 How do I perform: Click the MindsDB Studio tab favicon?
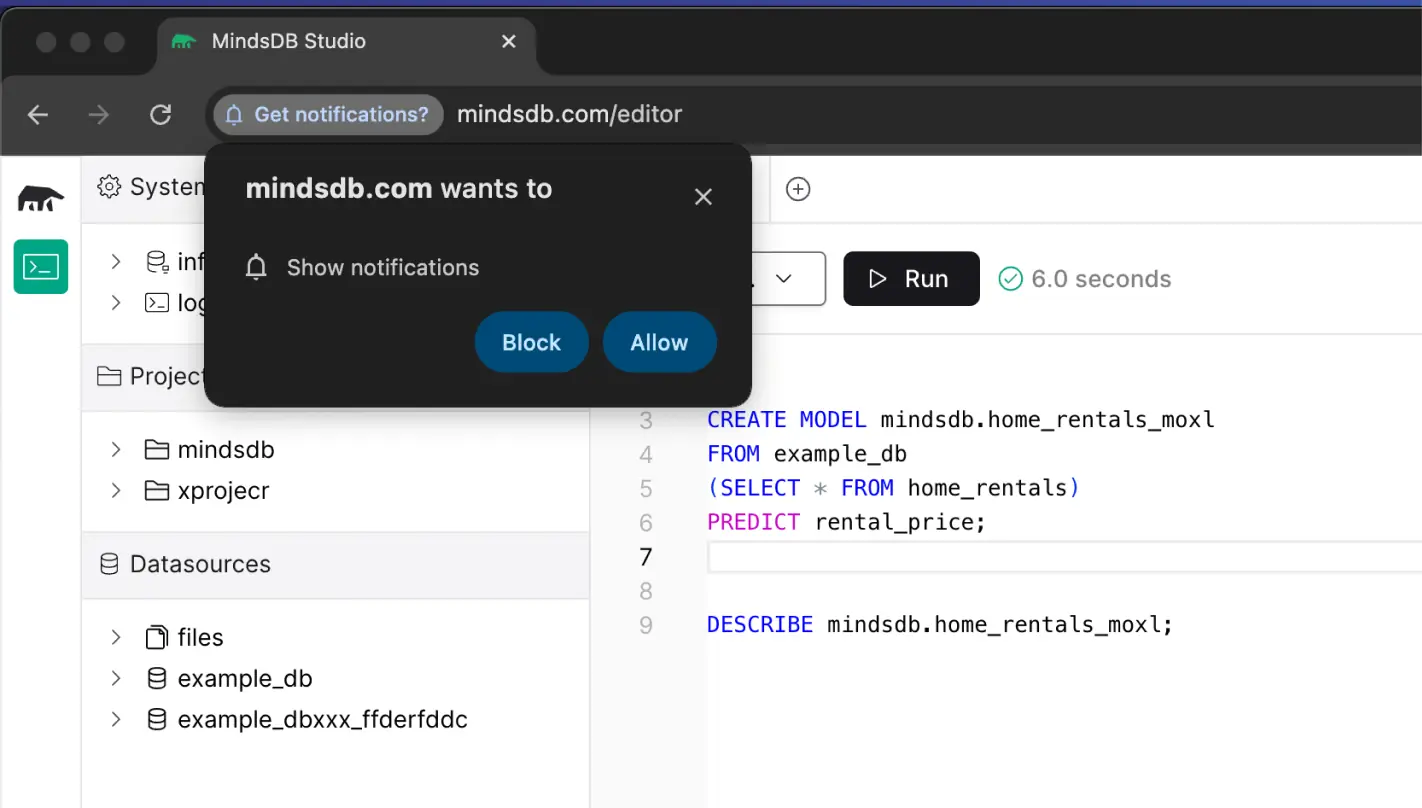tap(184, 41)
